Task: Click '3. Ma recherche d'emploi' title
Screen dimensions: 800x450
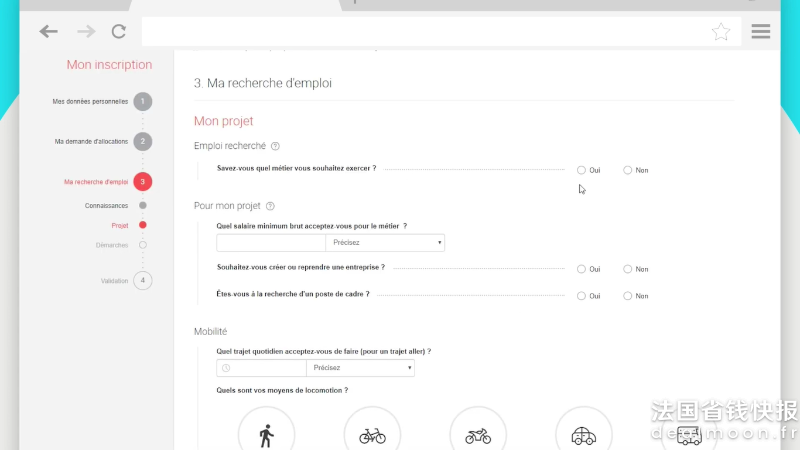Action: pyautogui.click(x=263, y=83)
